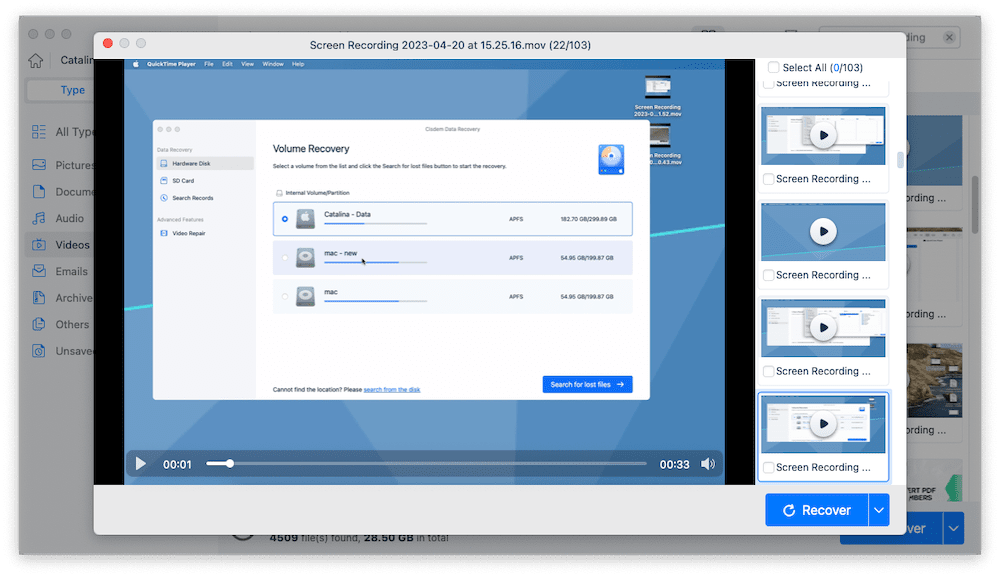This screenshot has height=577, width=1000.
Task: Expand the Recover options dropdown arrow in preview
Action: [879, 510]
